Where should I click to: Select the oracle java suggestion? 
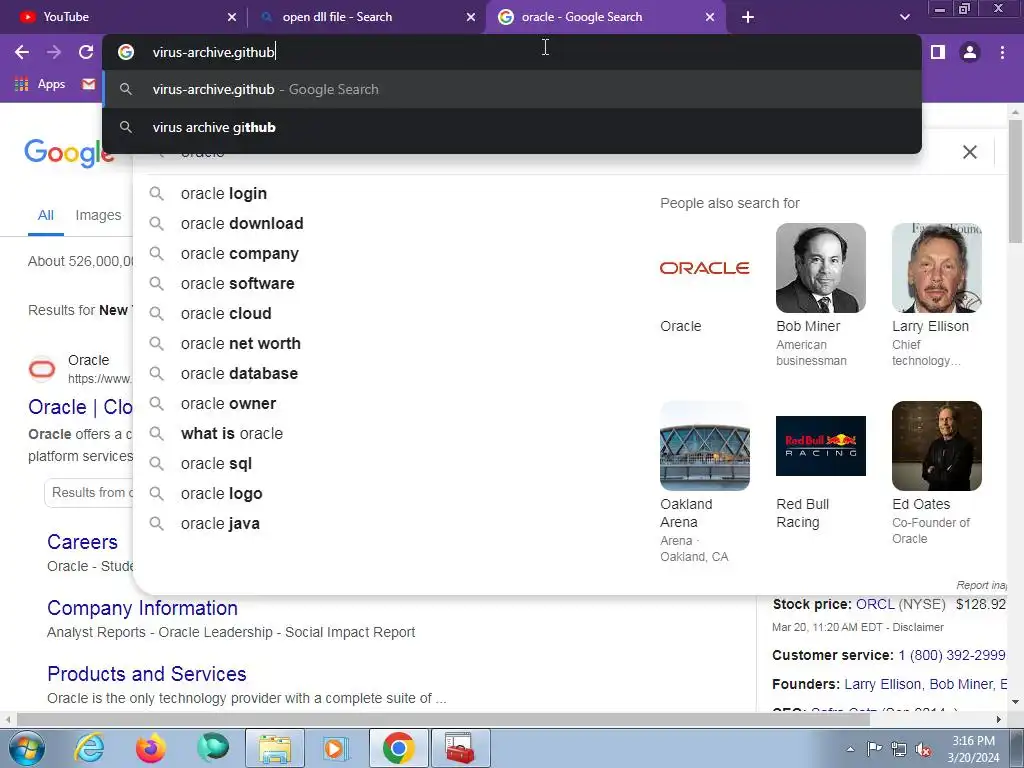pos(220,524)
